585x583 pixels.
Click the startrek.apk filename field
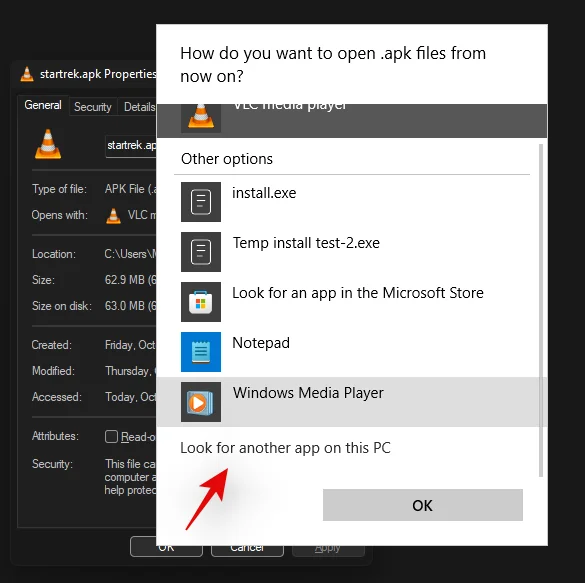131,145
